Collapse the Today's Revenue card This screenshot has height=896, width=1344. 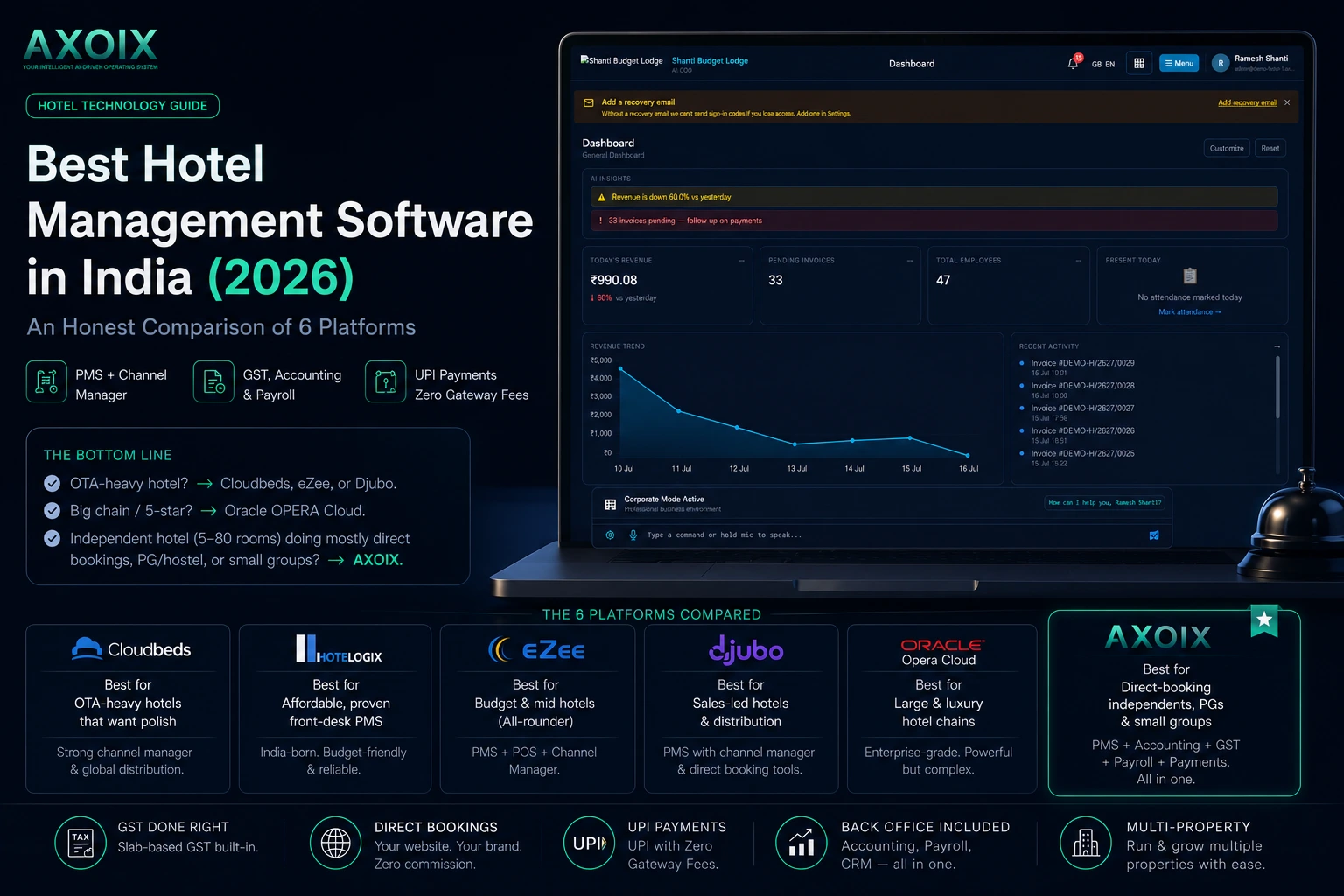[742, 261]
